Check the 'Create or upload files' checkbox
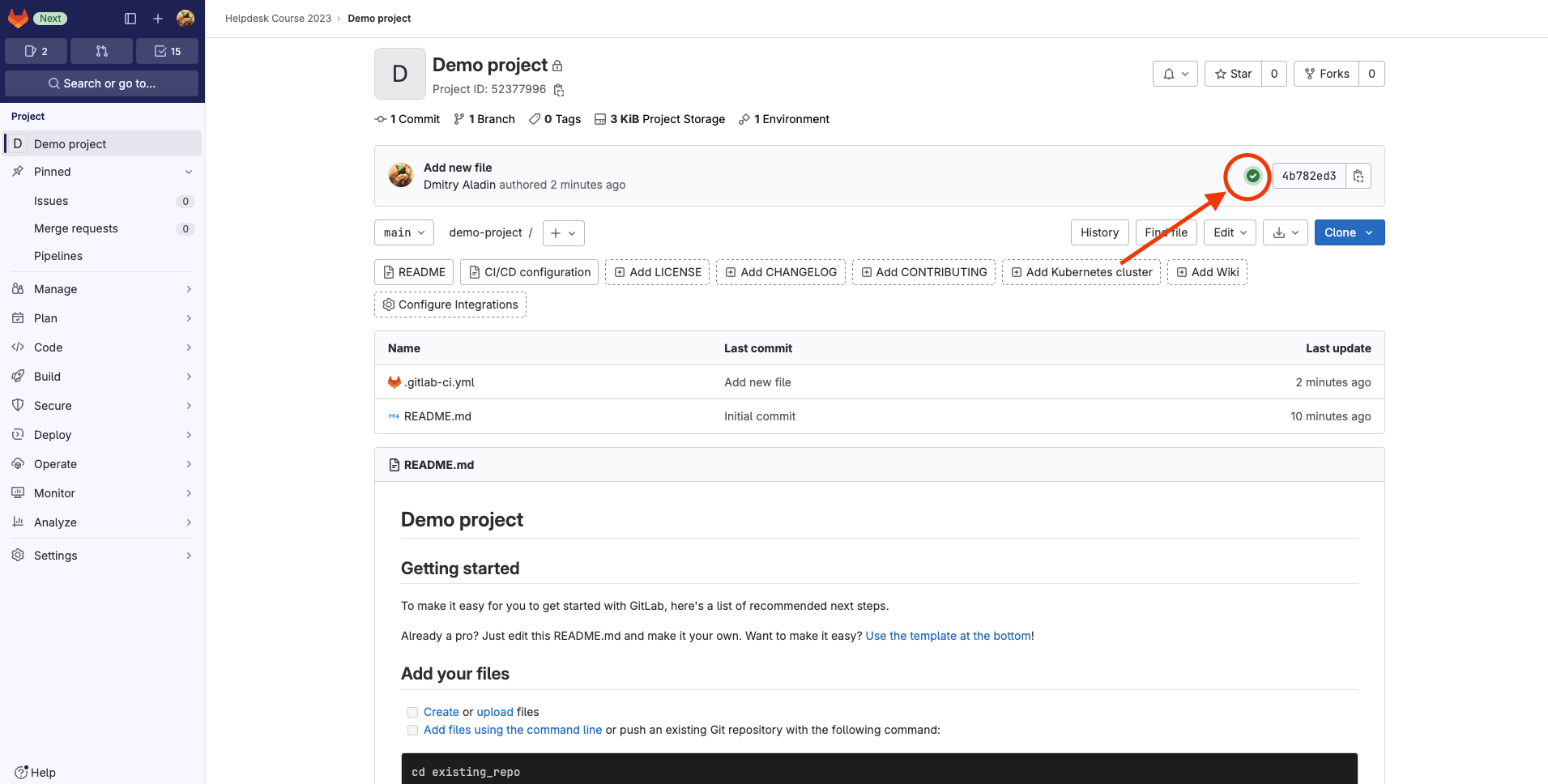 [412, 712]
